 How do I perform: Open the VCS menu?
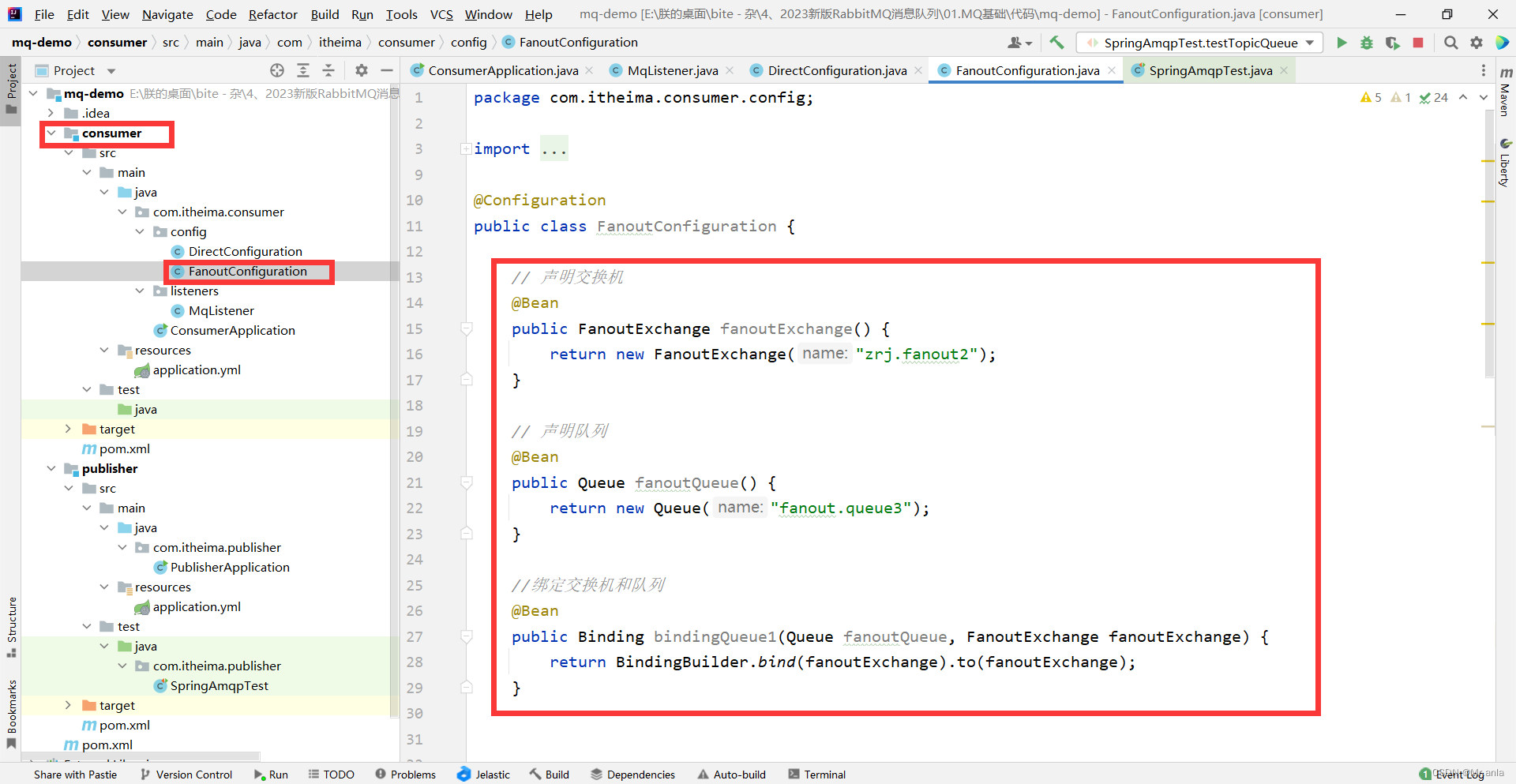(441, 14)
